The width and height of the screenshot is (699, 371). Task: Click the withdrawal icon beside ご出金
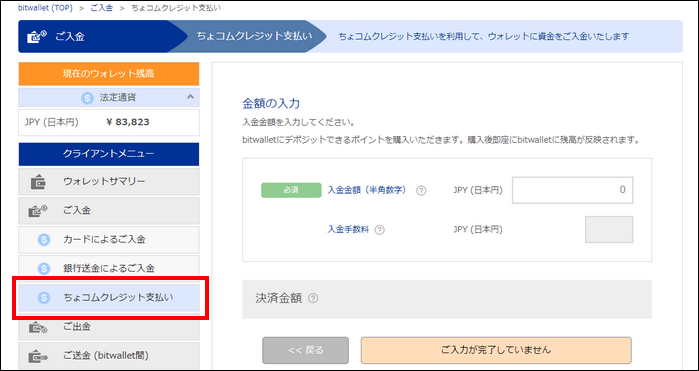pos(38,328)
